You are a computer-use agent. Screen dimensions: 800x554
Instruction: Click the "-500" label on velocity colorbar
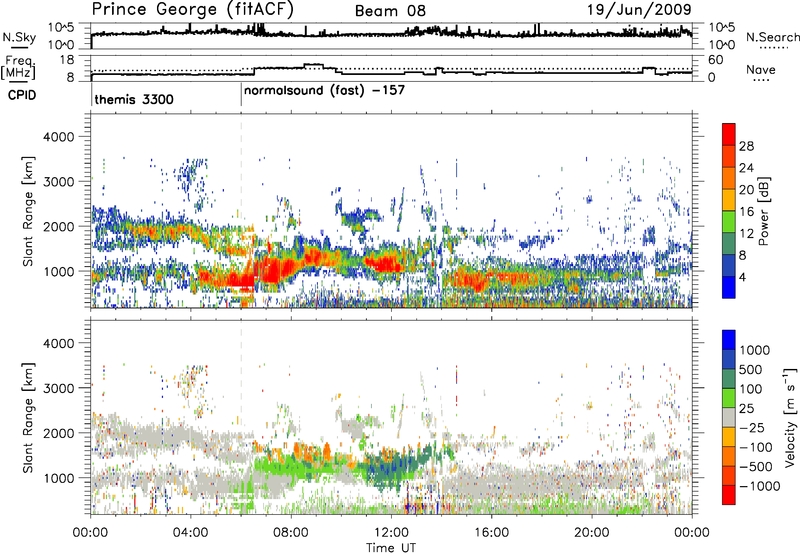click(x=756, y=467)
